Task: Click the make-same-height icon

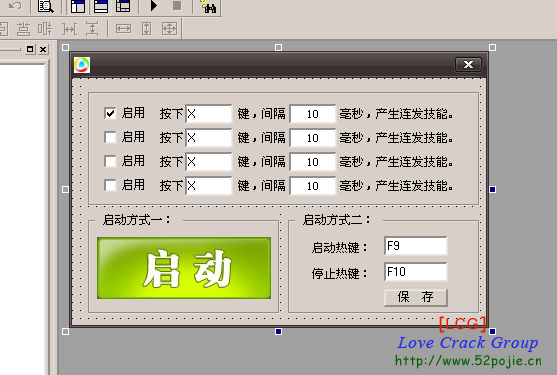Action: pyautogui.click(x=146, y=29)
